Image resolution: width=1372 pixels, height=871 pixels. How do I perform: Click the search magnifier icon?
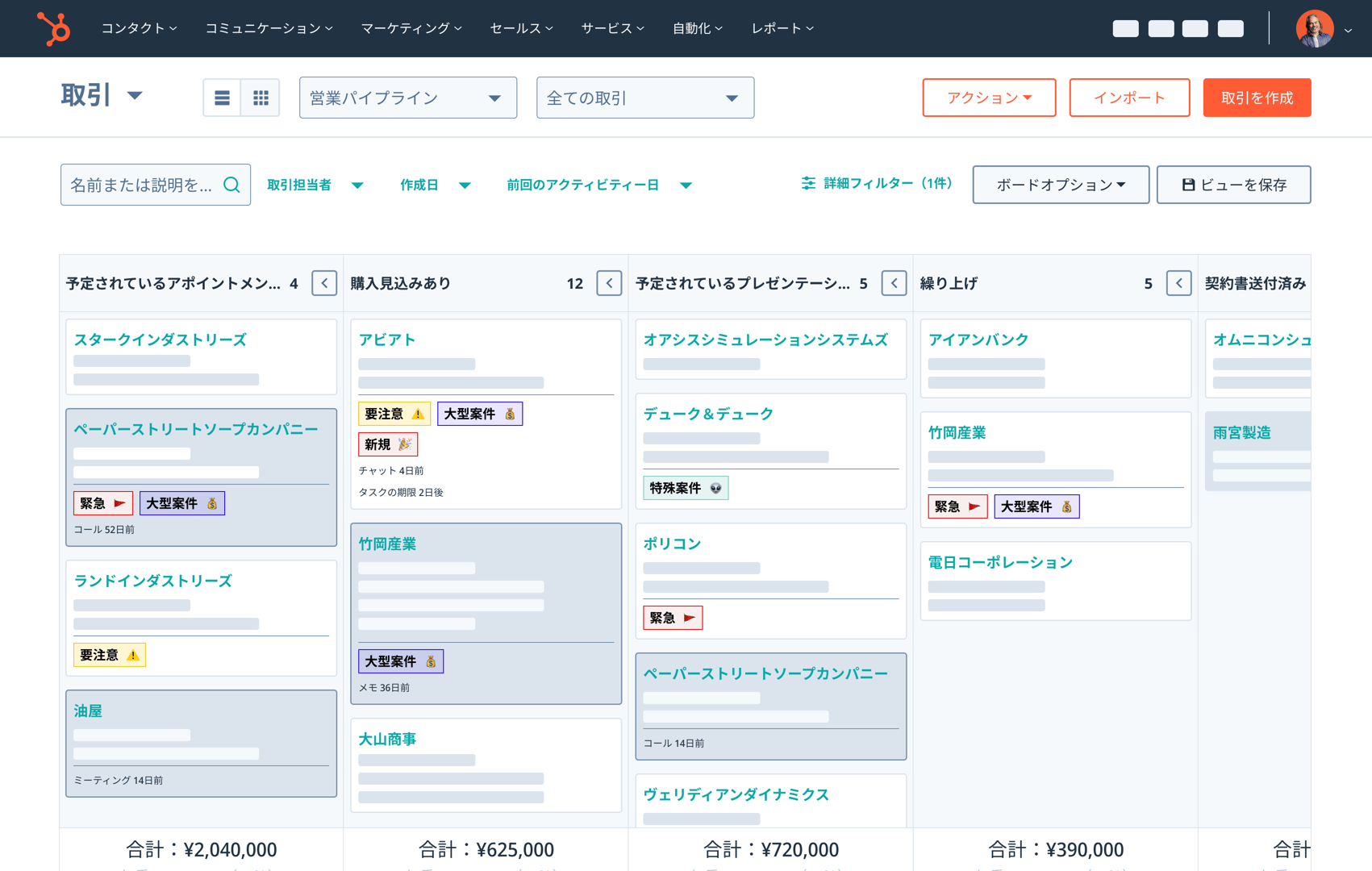(232, 184)
